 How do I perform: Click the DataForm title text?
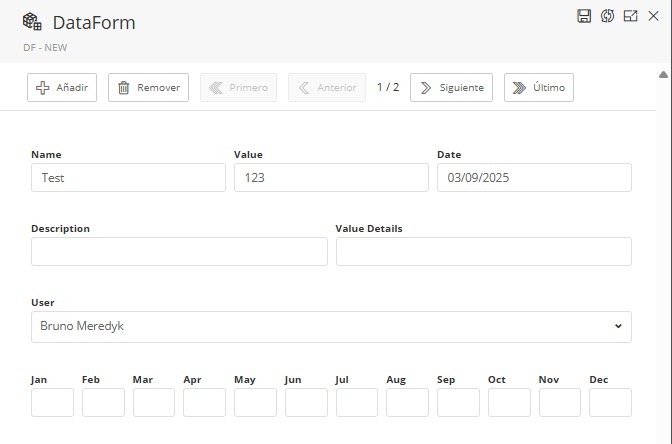(94, 23)
